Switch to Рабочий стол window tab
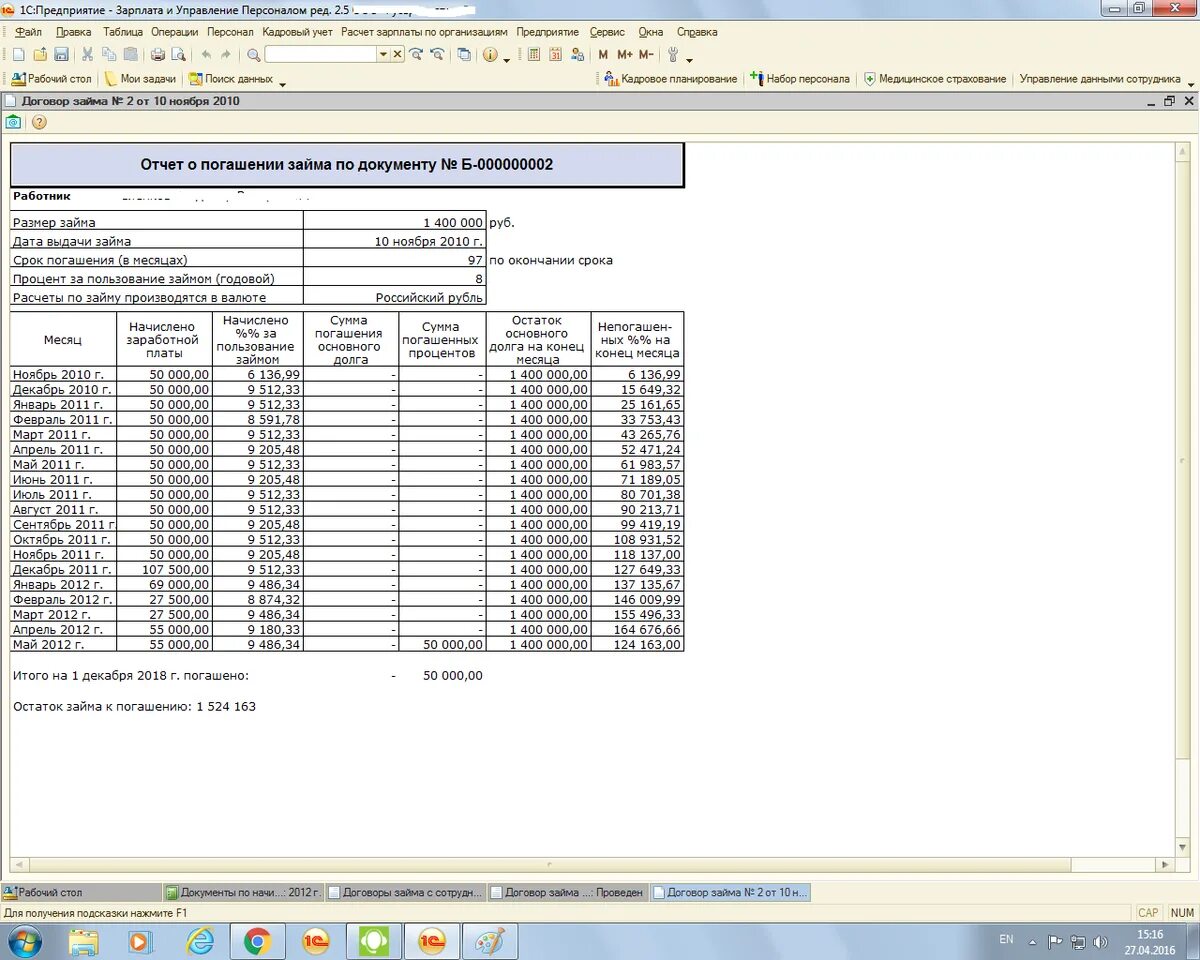The width and height of the screenshot is (1200, 960). [81, 892]
